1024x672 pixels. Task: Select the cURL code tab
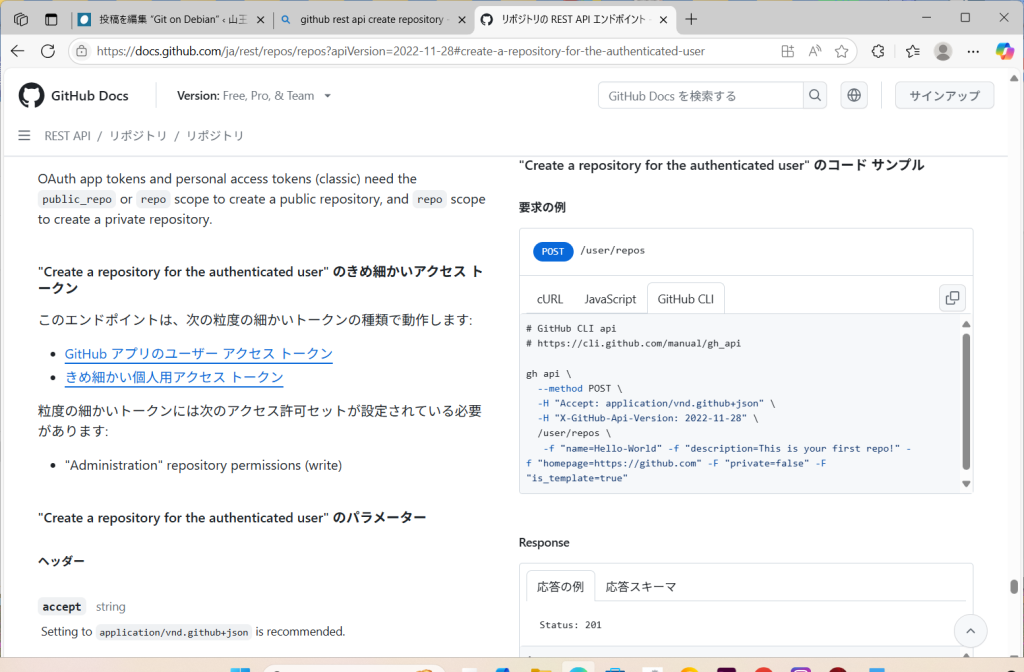(550, 299)
